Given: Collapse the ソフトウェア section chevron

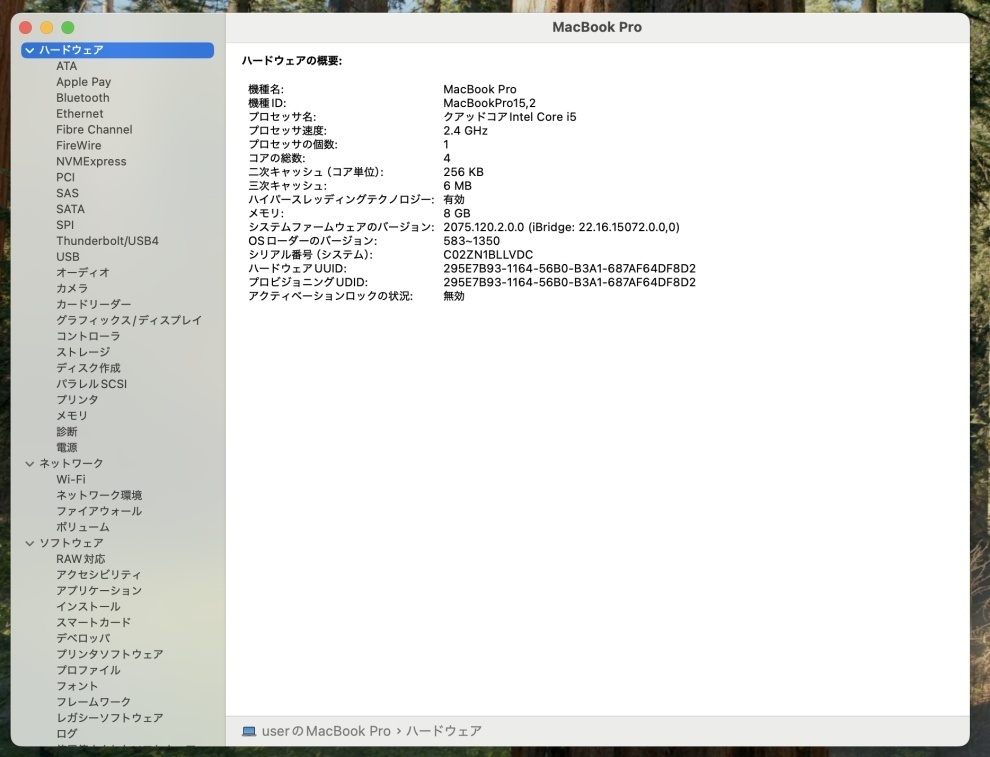Looking at the screenshot, I should point(30,543).
